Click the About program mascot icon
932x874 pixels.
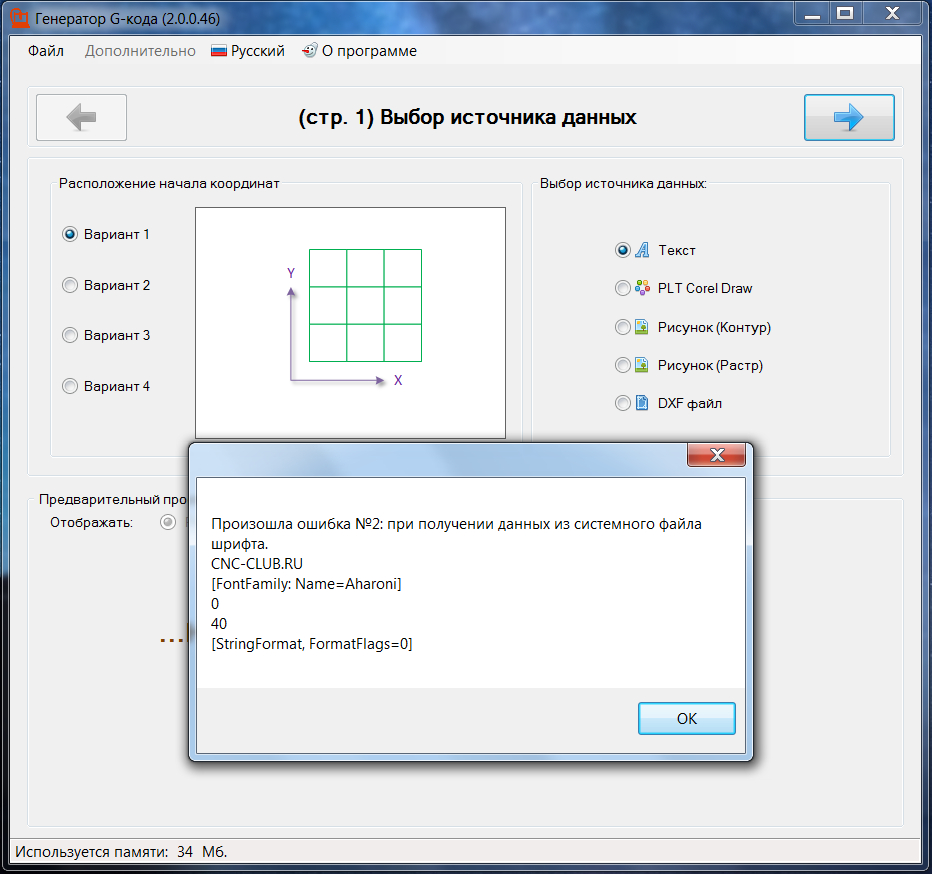point(310,51)
